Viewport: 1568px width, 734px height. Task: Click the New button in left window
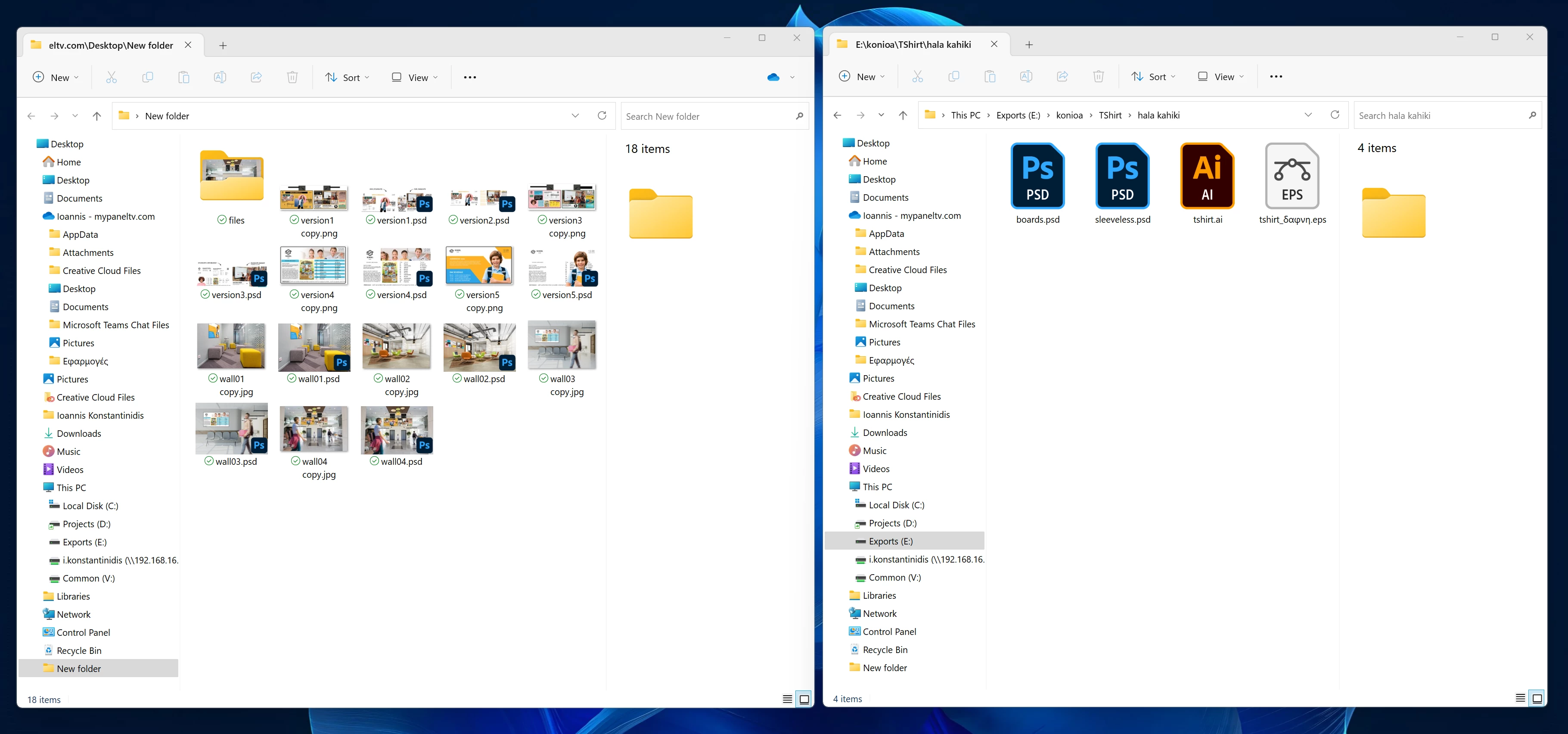(56, 77)
